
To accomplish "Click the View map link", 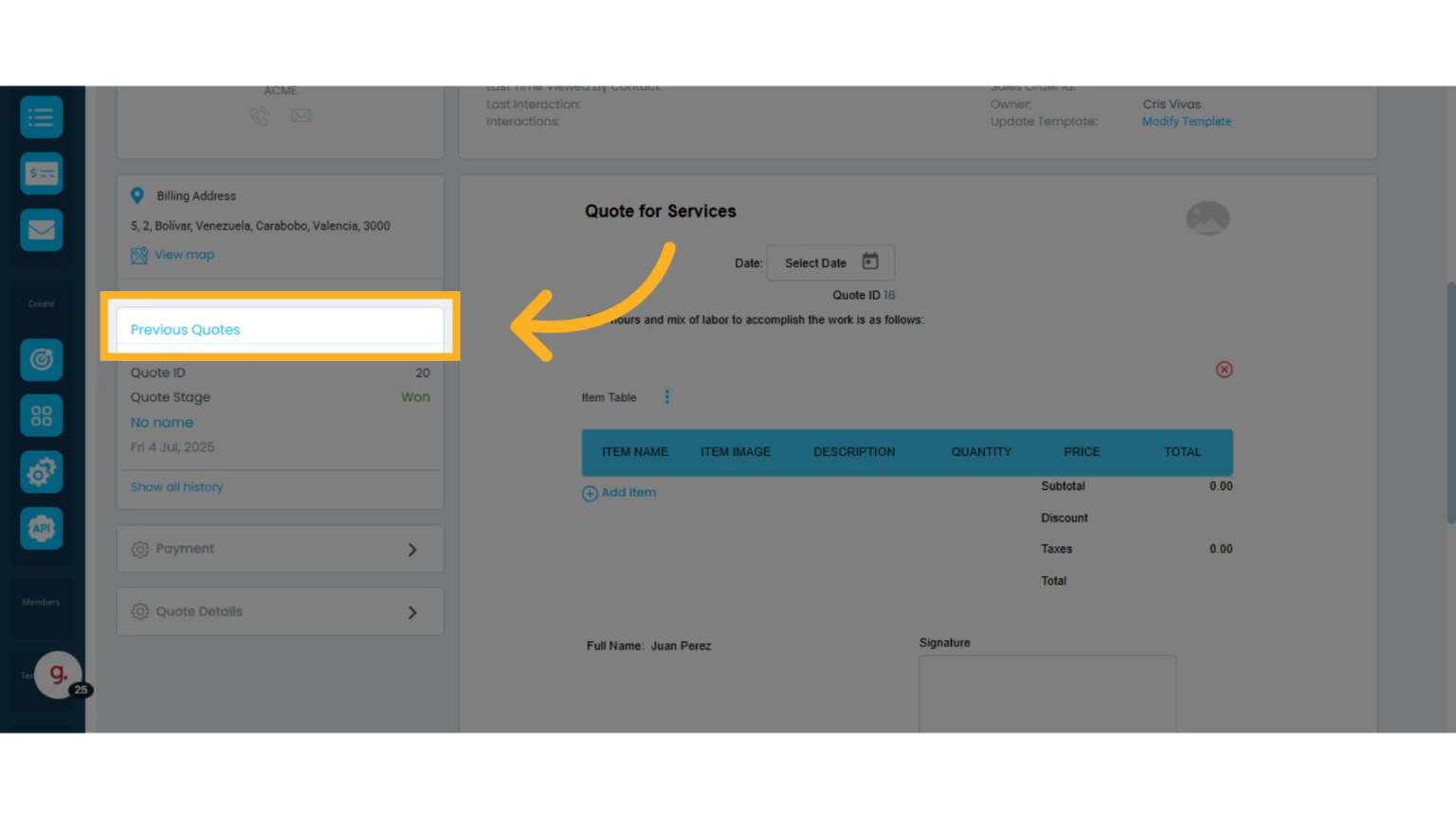I will point(185,255).
